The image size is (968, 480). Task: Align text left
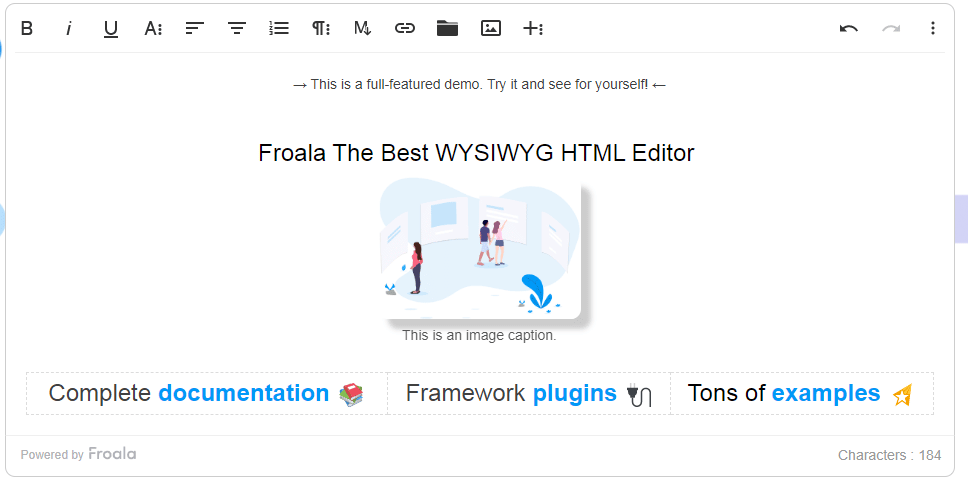pos(195,28)
